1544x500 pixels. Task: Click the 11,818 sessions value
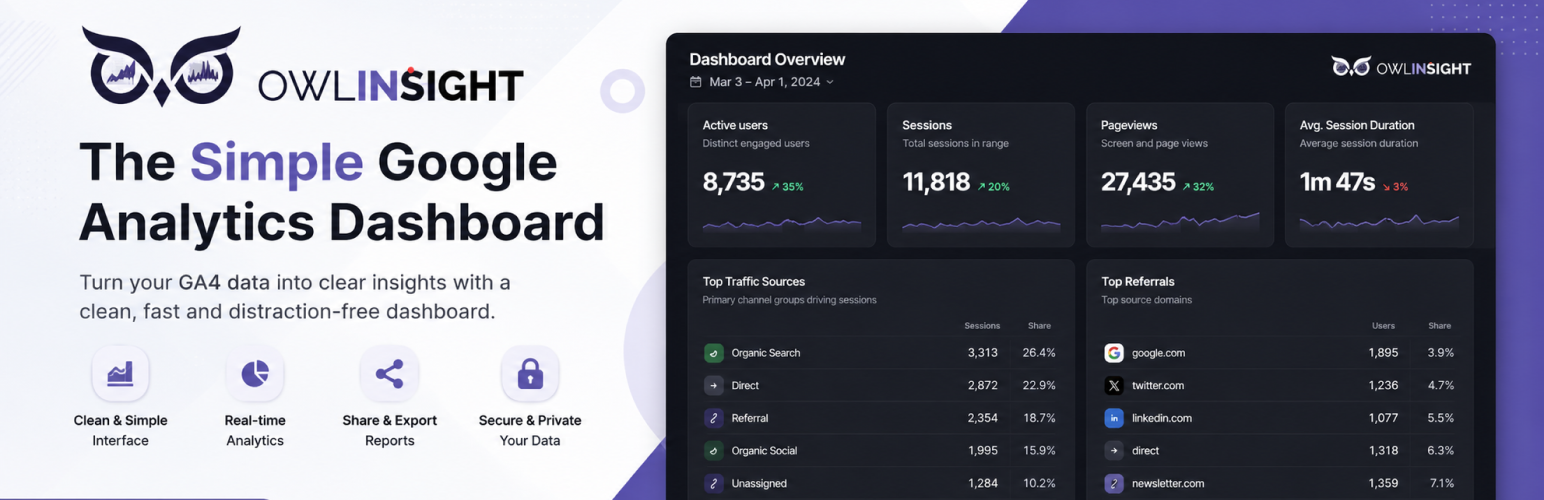[936, 182]
